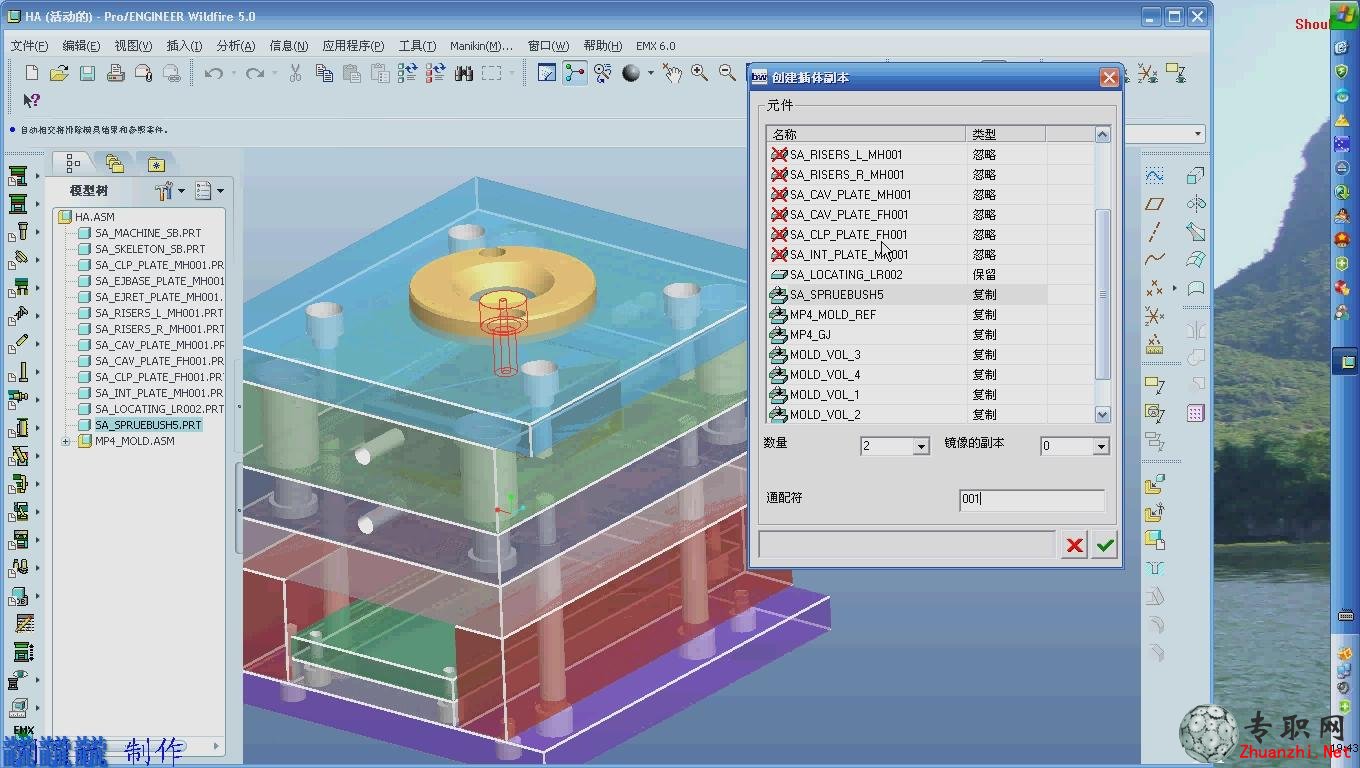Select MP4_MOLD_REF row in dialog list
The height and width of the screenshot is (768, 1360).
[x=931, y=315]
